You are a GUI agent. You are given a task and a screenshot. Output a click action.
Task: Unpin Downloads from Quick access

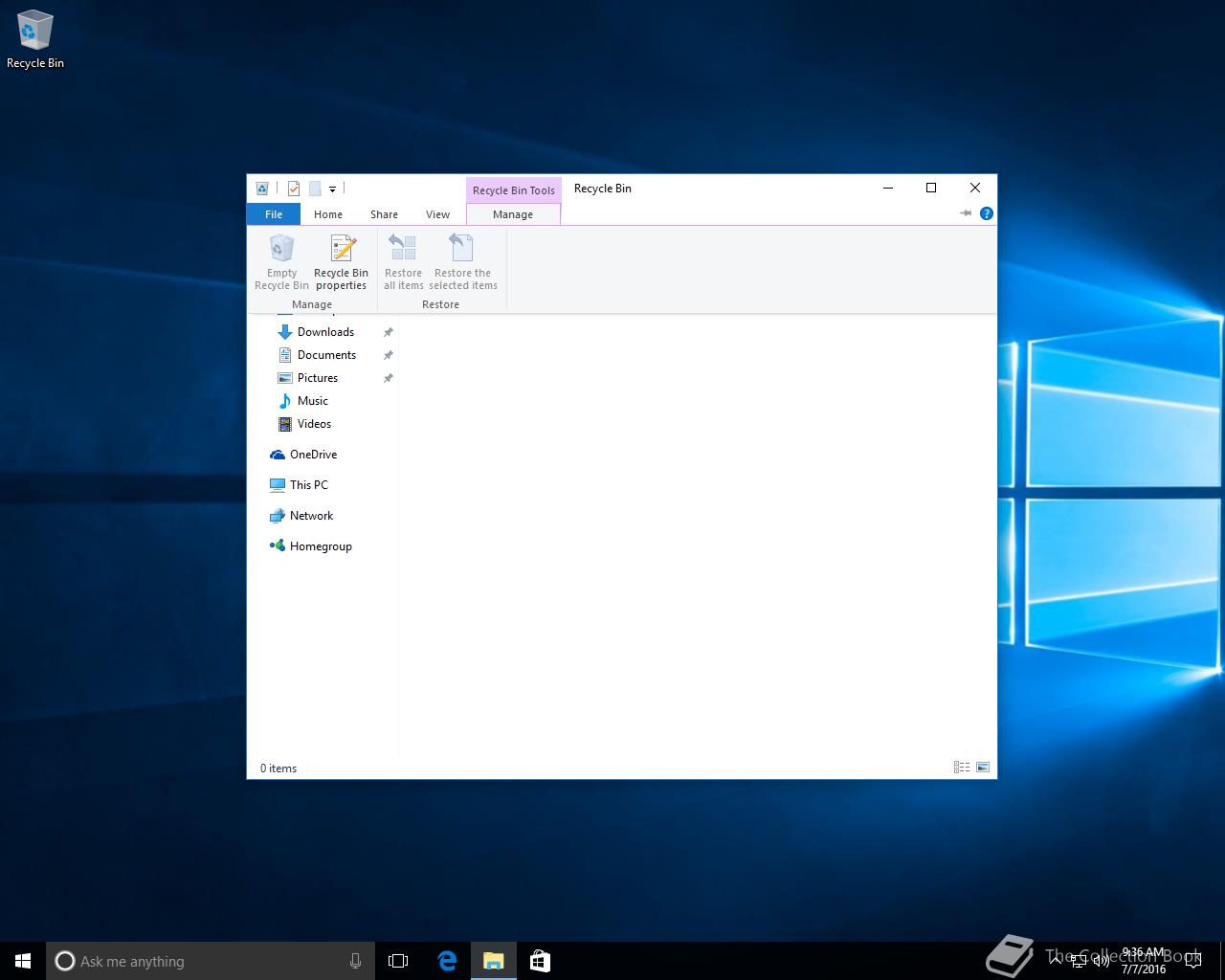[388, 332]
